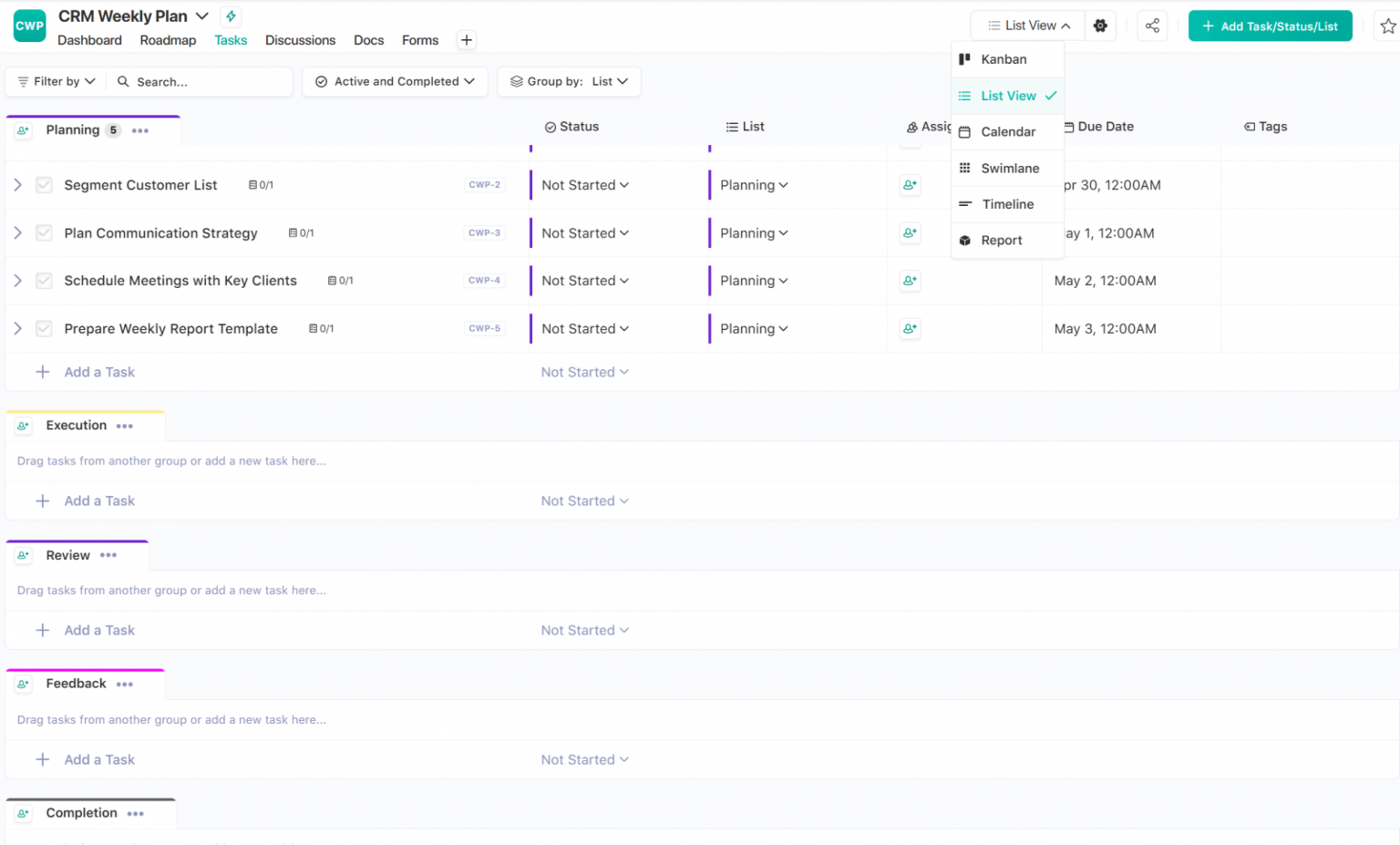Add a new tab with plus icon
1400x845 pixels.
tap(466, 40)
